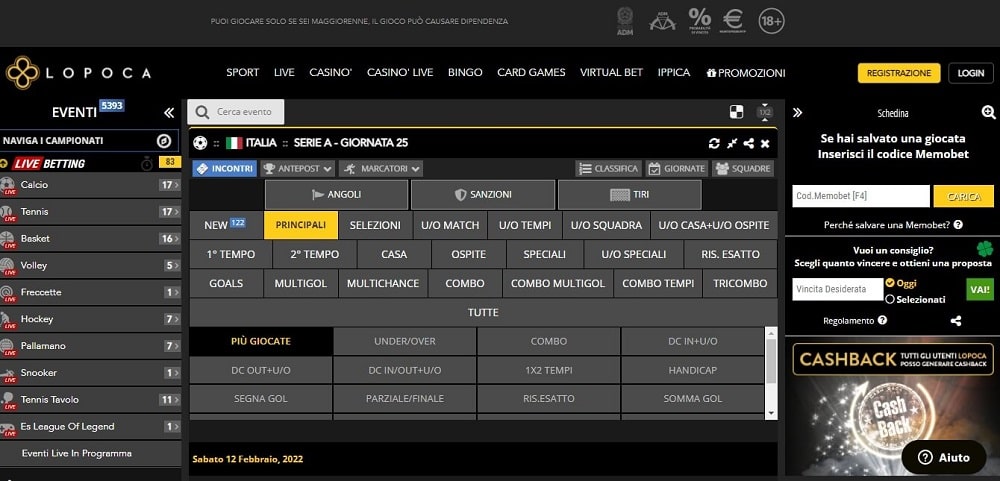Open the Marcatori dropdown
Viewport: 1000px width, 481px height.
381,169
